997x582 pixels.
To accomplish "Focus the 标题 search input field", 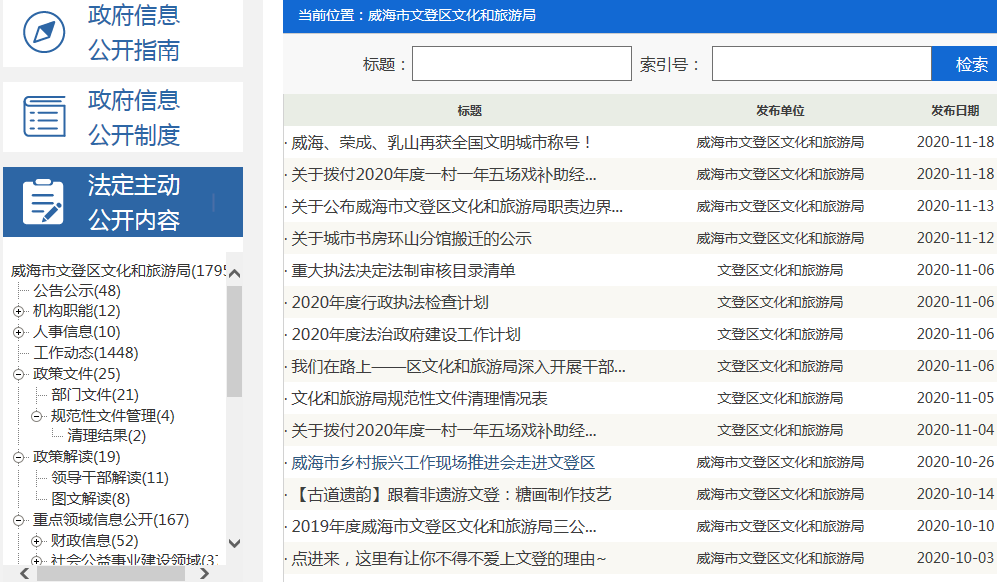I will coord(521,64).
